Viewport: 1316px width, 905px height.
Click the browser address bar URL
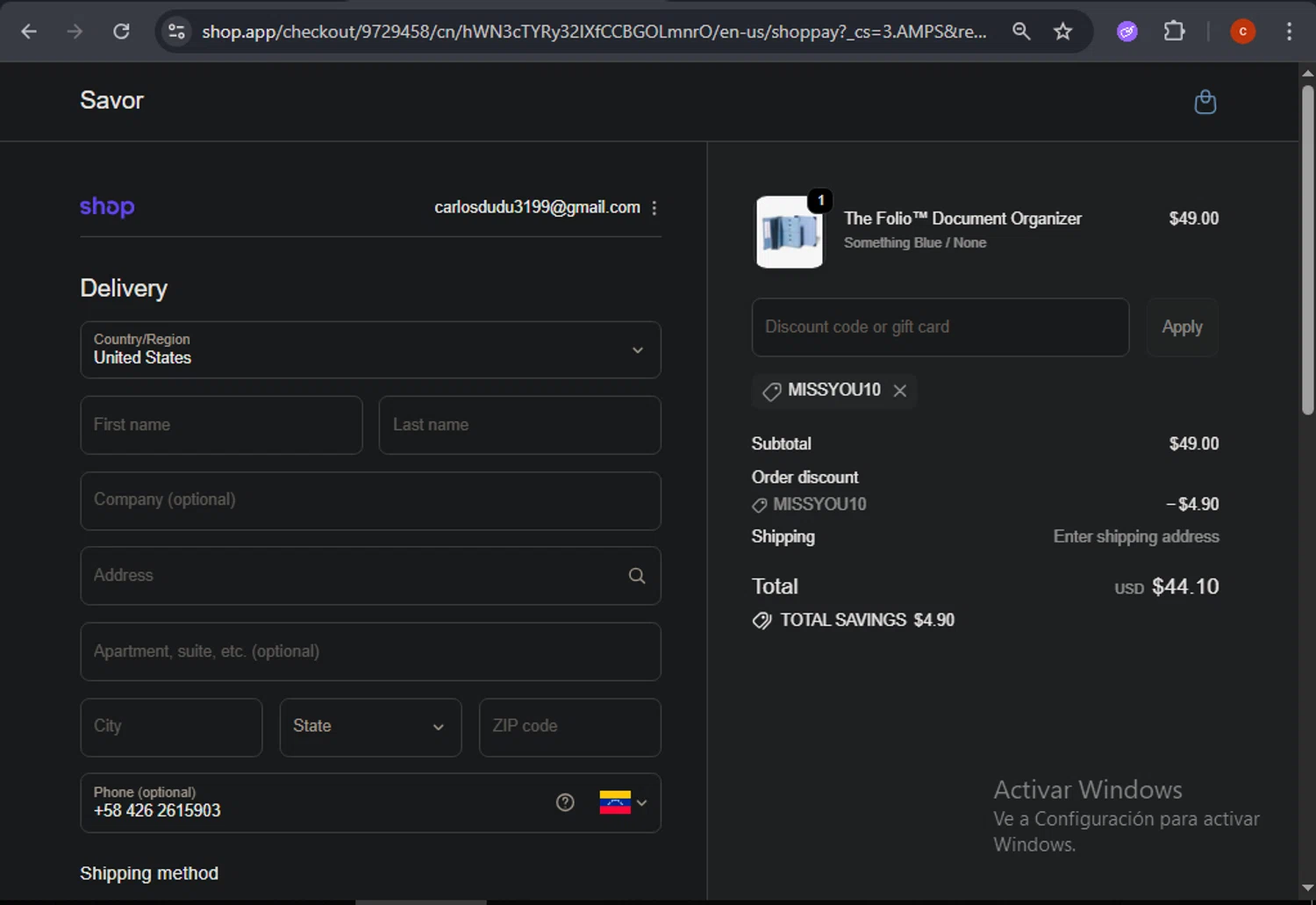(594, 32)
